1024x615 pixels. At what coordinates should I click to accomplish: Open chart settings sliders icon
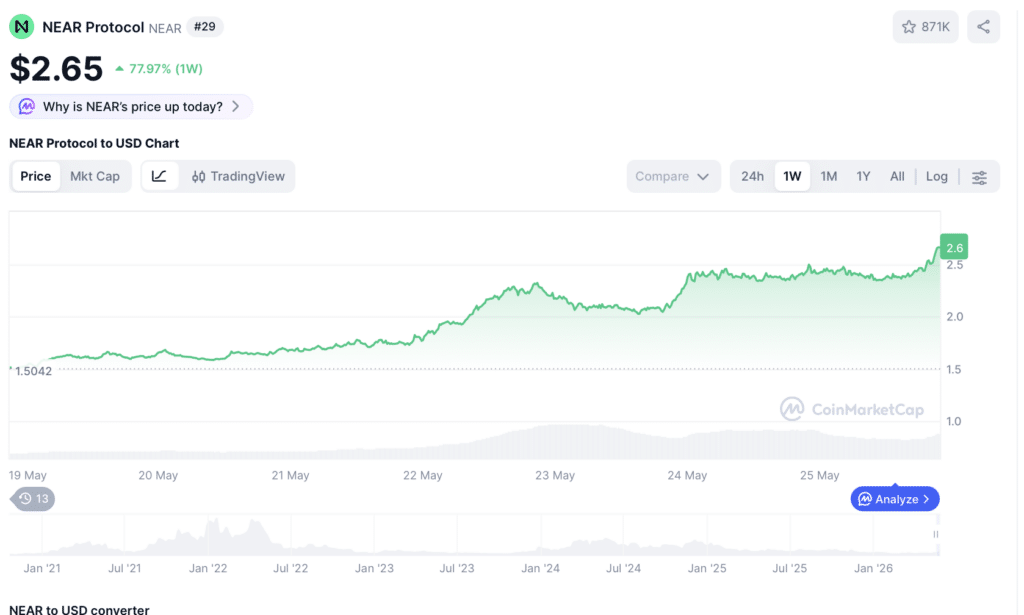pyautogui.click(x=979, y=177)
